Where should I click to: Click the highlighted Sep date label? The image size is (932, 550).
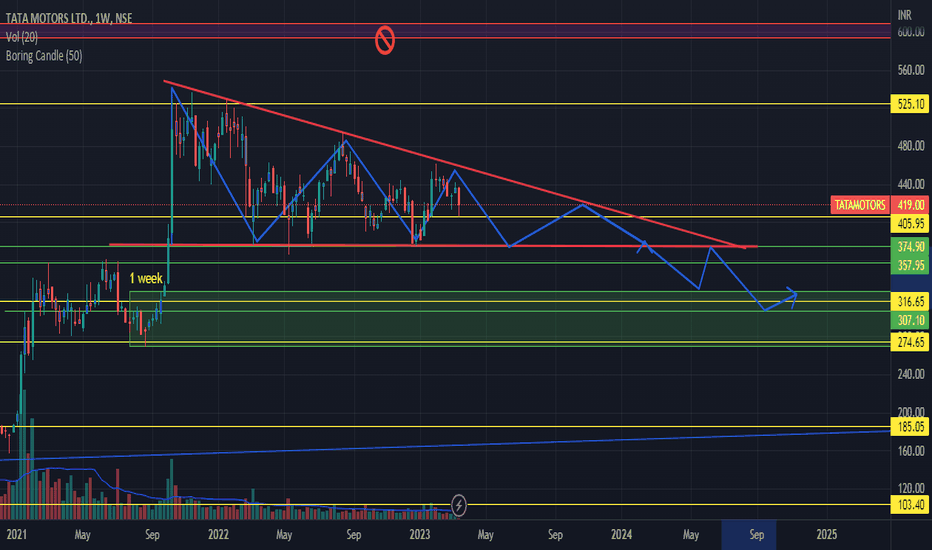click(756, 535)
